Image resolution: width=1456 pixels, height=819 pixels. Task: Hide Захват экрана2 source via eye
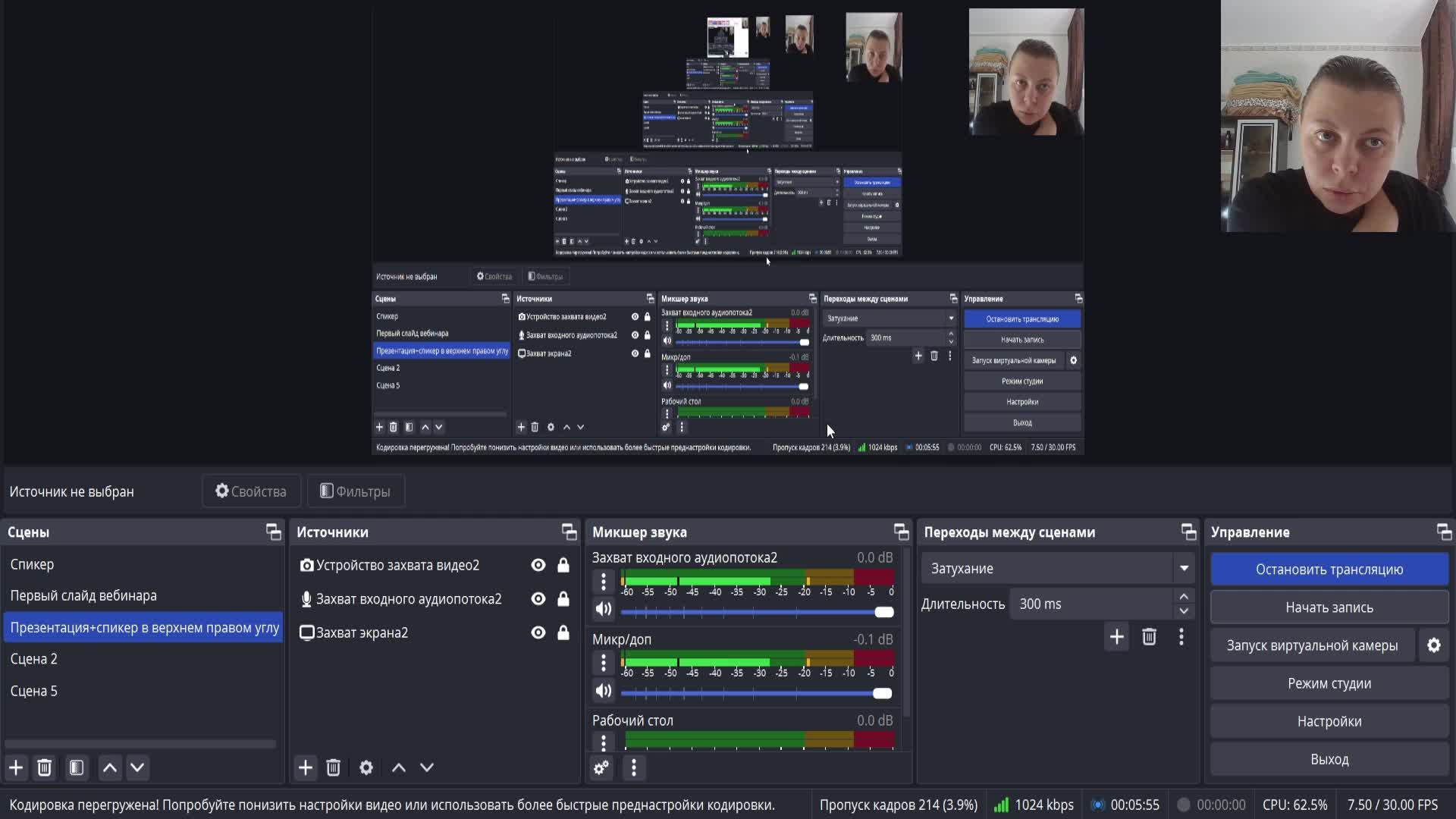point(538,632)
